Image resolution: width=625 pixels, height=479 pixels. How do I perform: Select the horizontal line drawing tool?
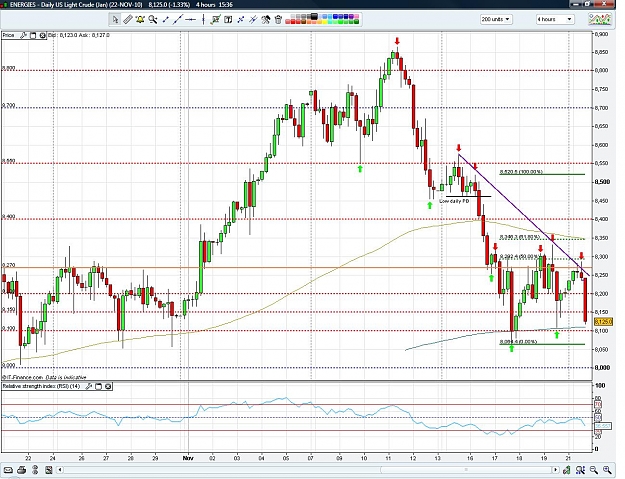191,19
